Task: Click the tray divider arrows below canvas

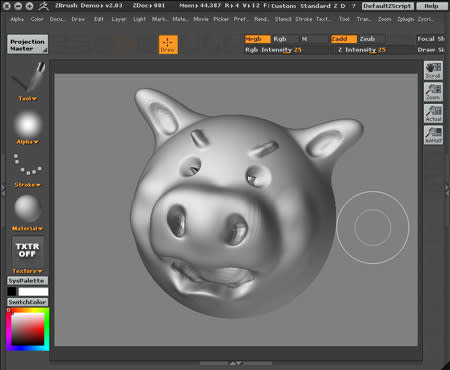Action: tap(236, 363)
